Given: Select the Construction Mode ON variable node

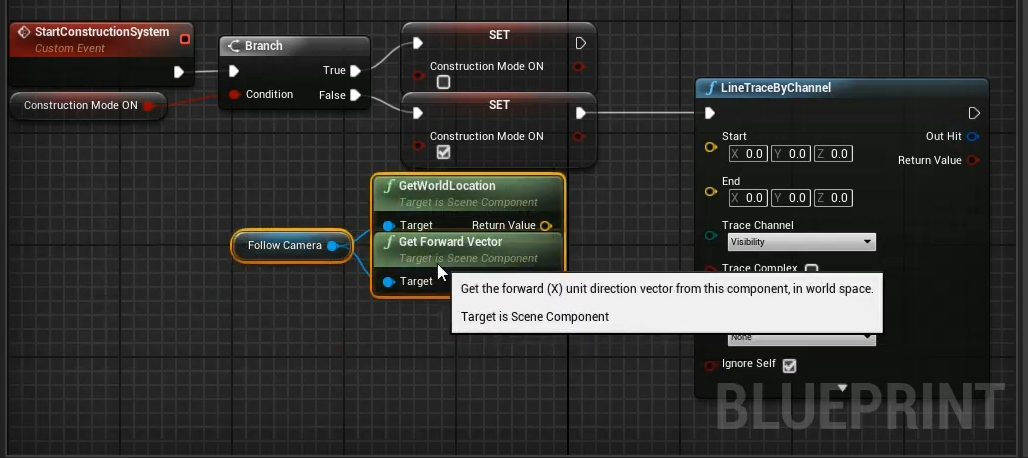Looking at the screenshot, I should (80, 106).
